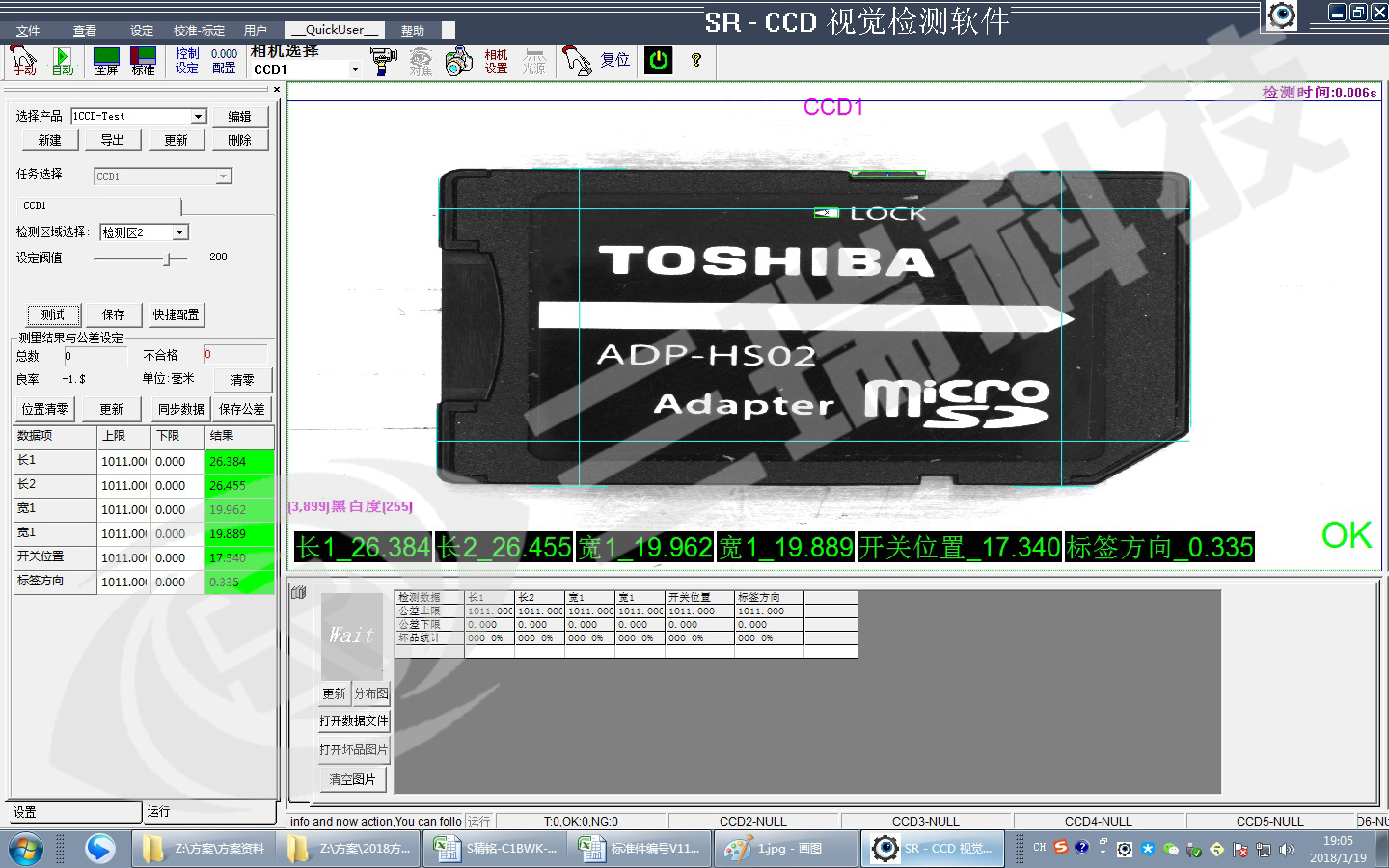Expand the 选择产品 1CCD-Test dropdown

(x=198, y=116)
